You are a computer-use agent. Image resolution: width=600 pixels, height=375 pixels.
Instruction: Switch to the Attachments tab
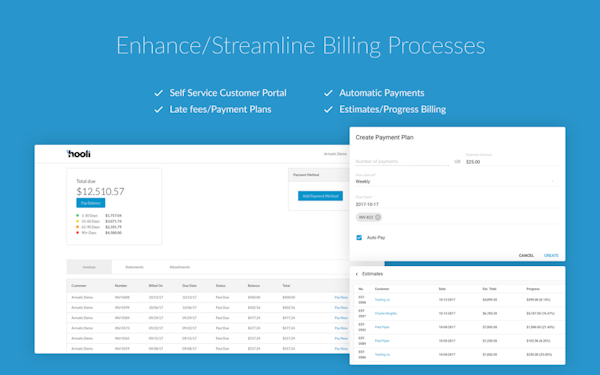(179, 267)
